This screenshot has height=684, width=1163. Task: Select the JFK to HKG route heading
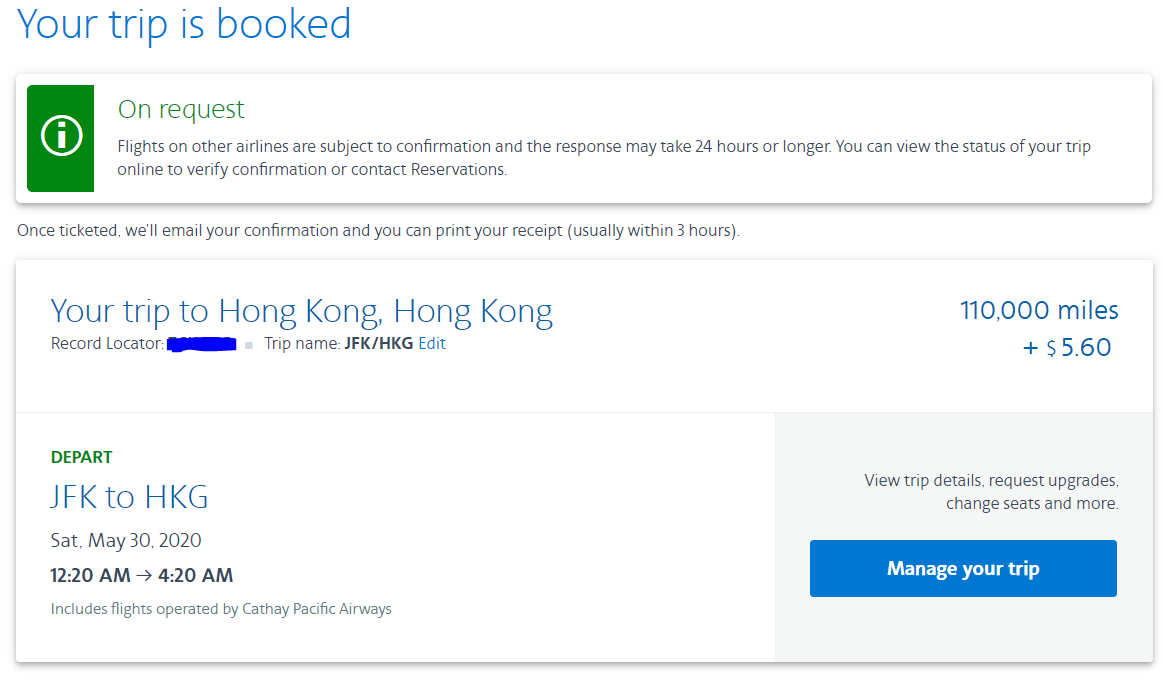tap(129, 497)
